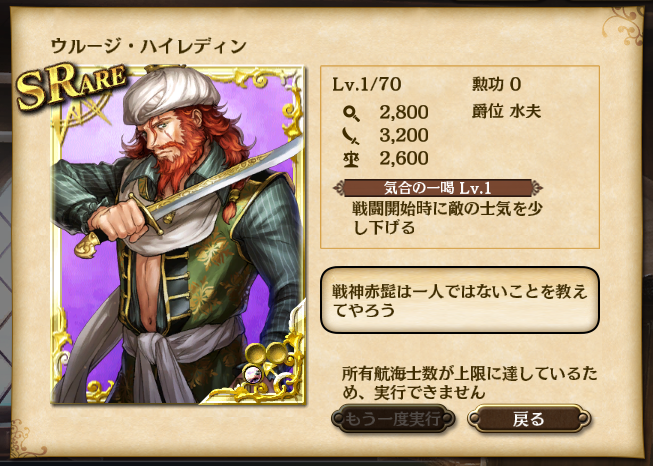Click the ウルージ・ハイレディン character name title
This screenshot has width=653, height=466.
[x=149, y=46]
